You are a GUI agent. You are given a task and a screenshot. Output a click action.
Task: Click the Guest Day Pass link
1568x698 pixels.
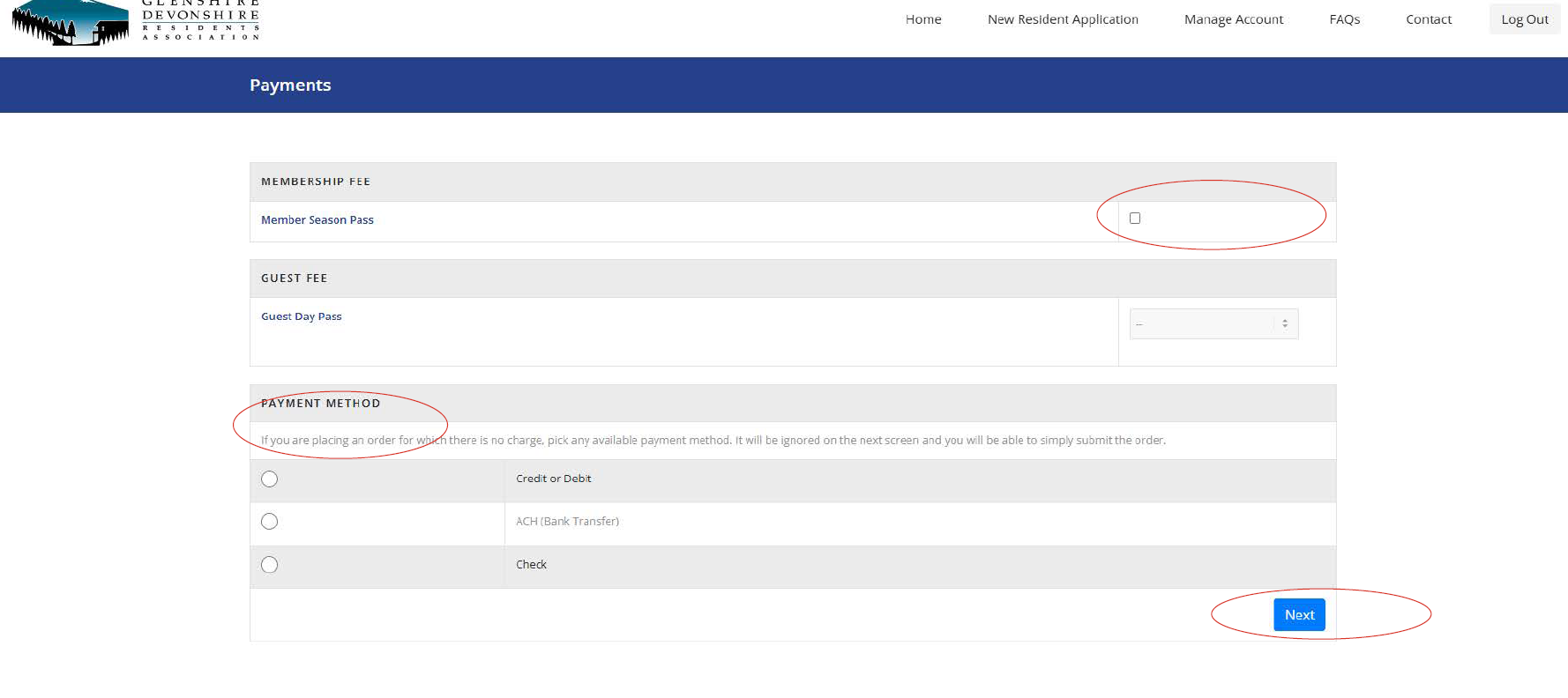pos(301,316)
